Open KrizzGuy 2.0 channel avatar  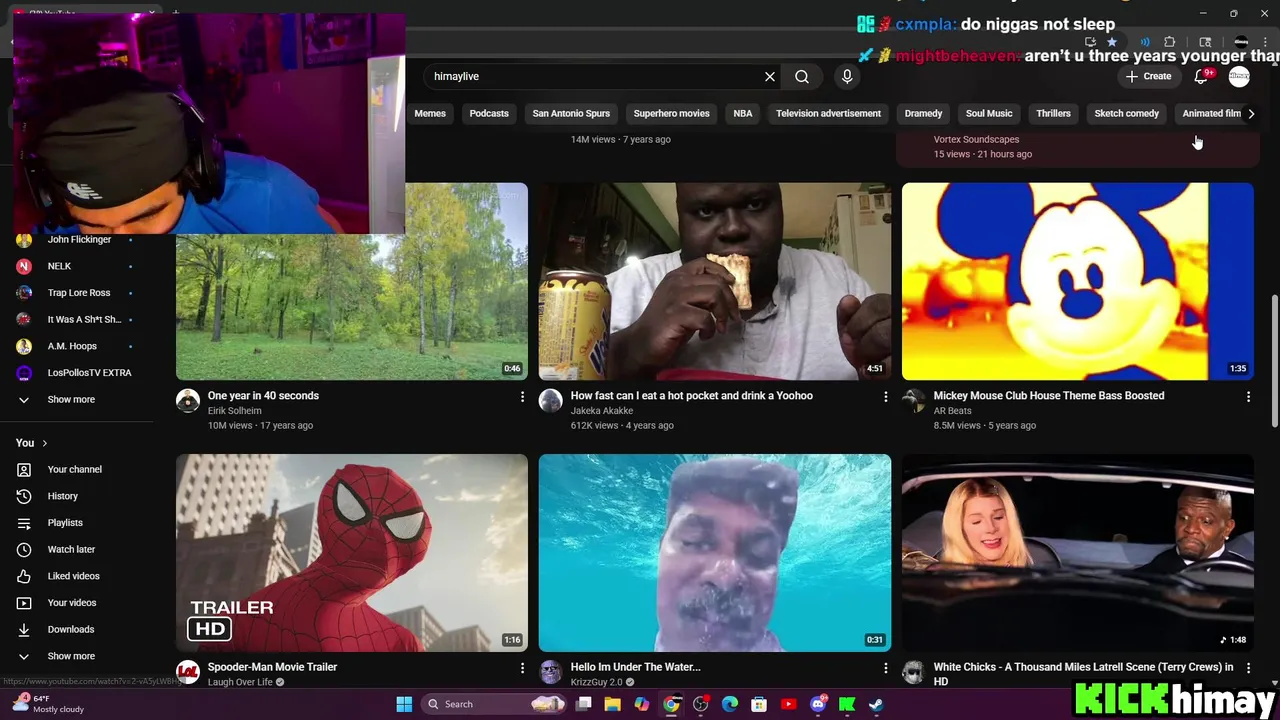(551, 672)
